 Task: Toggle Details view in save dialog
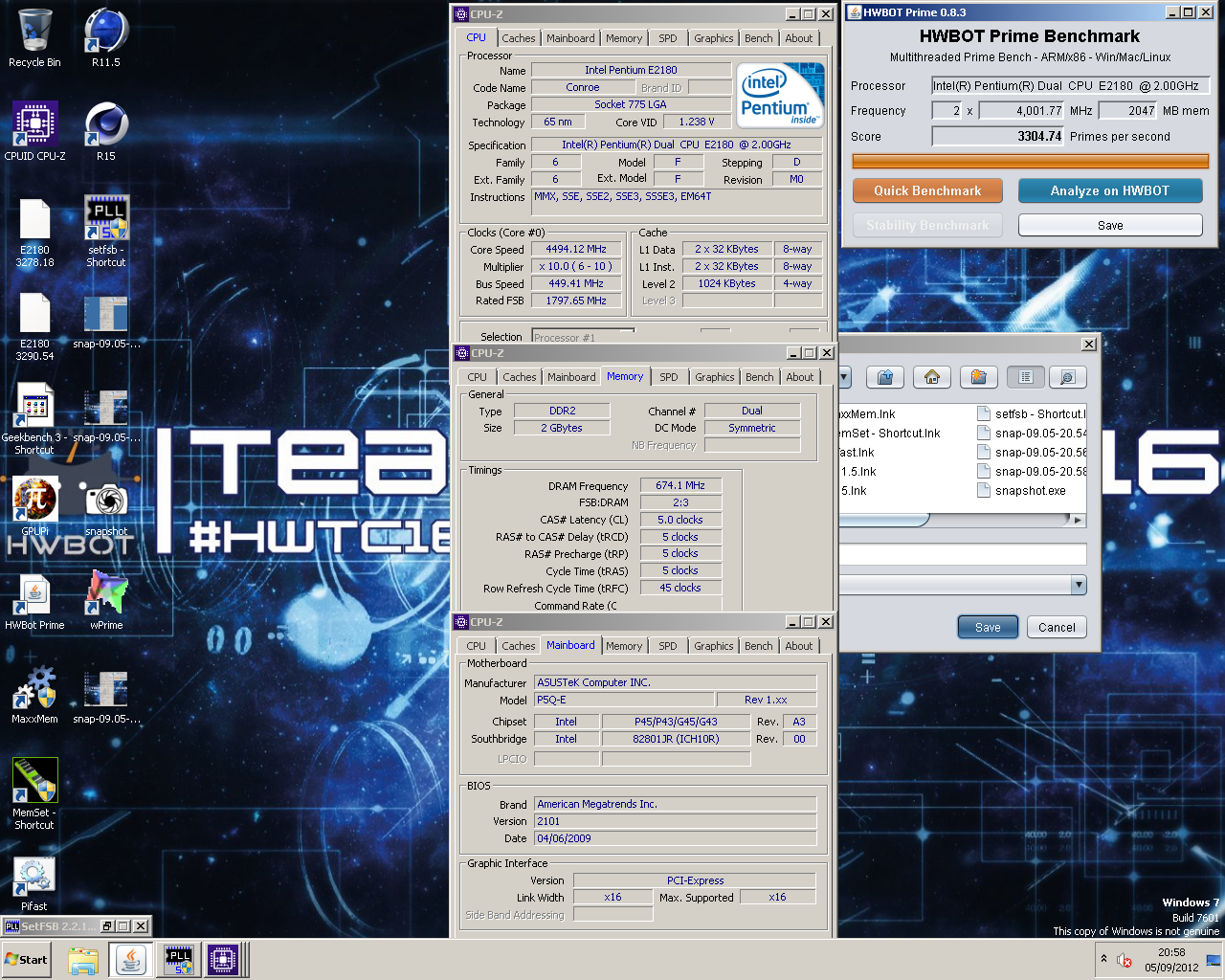[1067, 377]
